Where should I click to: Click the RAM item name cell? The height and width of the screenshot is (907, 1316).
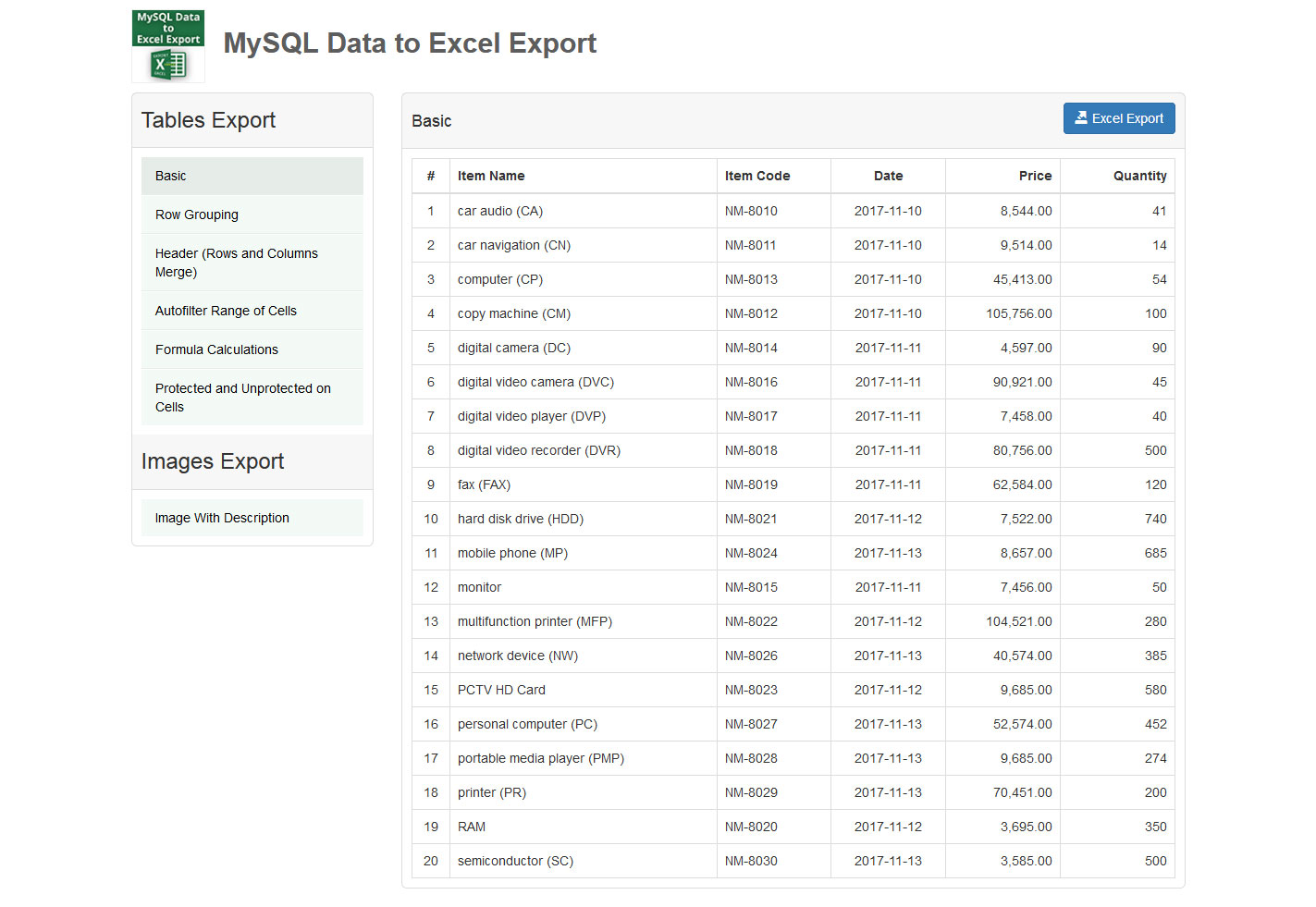pos(472,827)
